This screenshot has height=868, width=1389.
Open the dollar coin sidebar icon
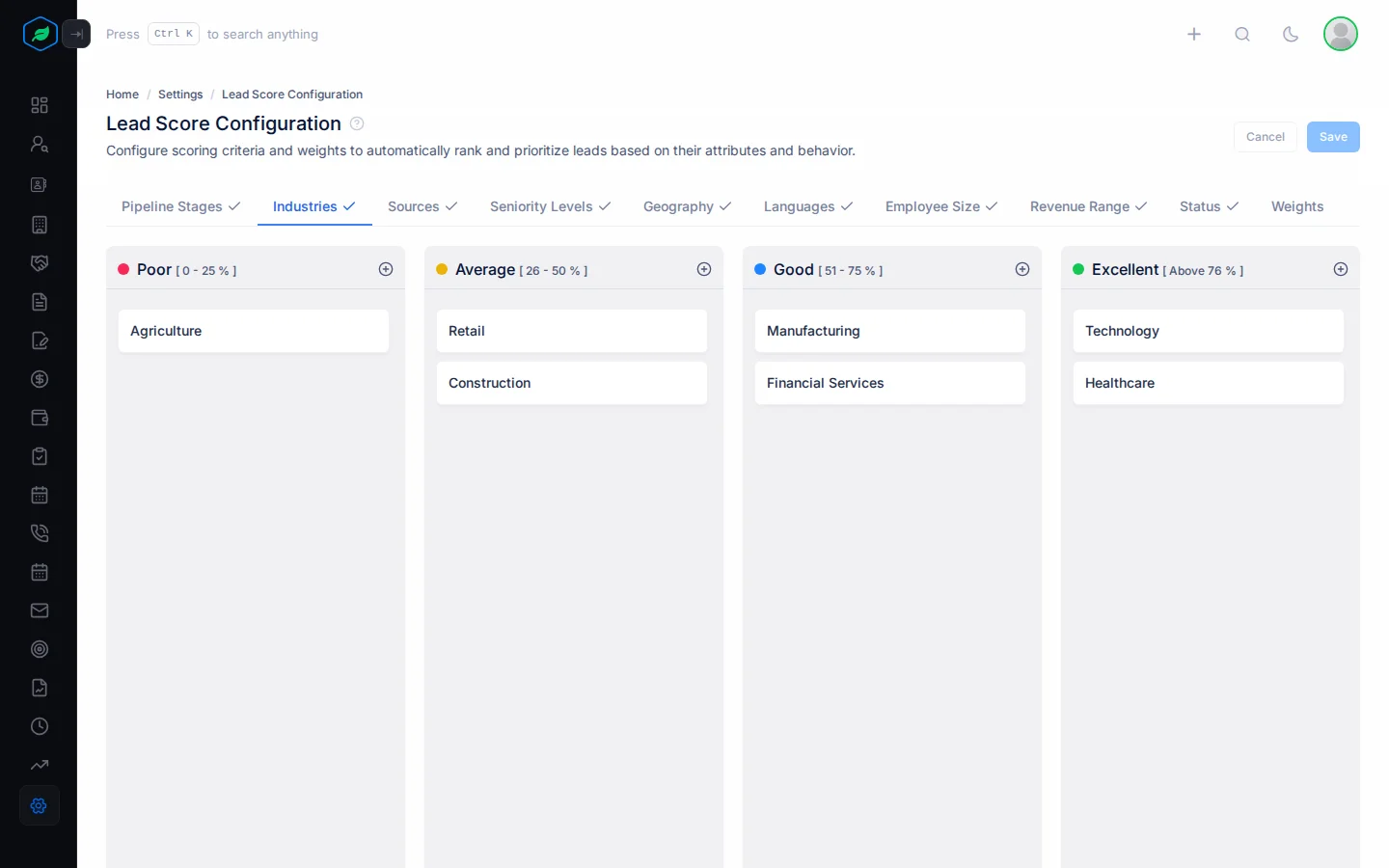pos(40,379)
